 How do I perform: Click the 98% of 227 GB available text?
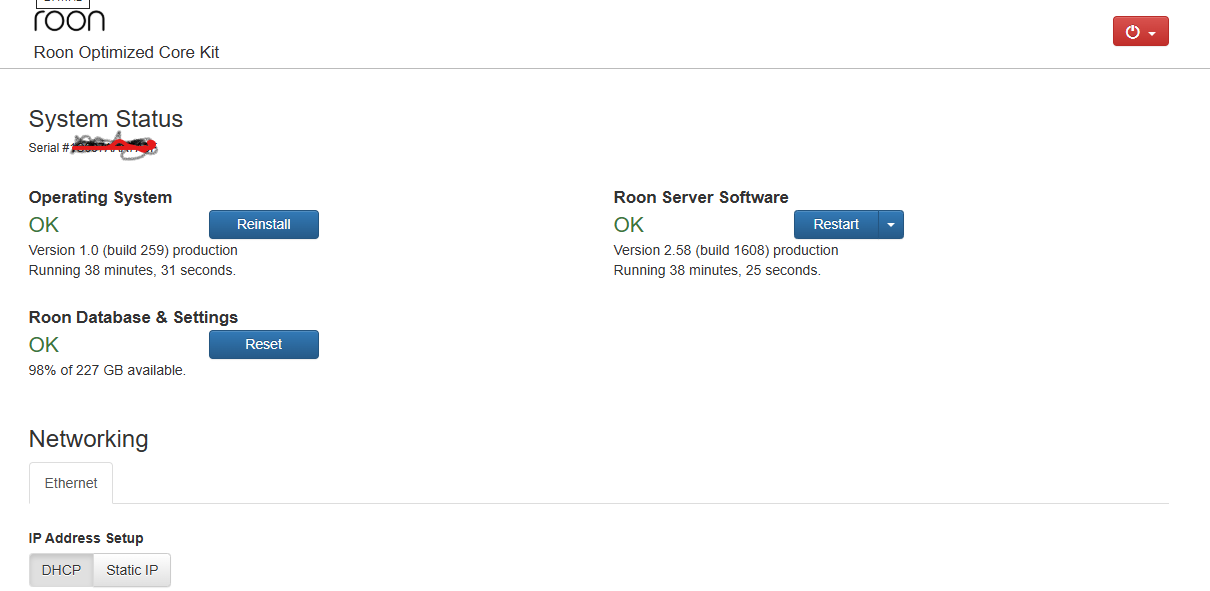[107, 370]
